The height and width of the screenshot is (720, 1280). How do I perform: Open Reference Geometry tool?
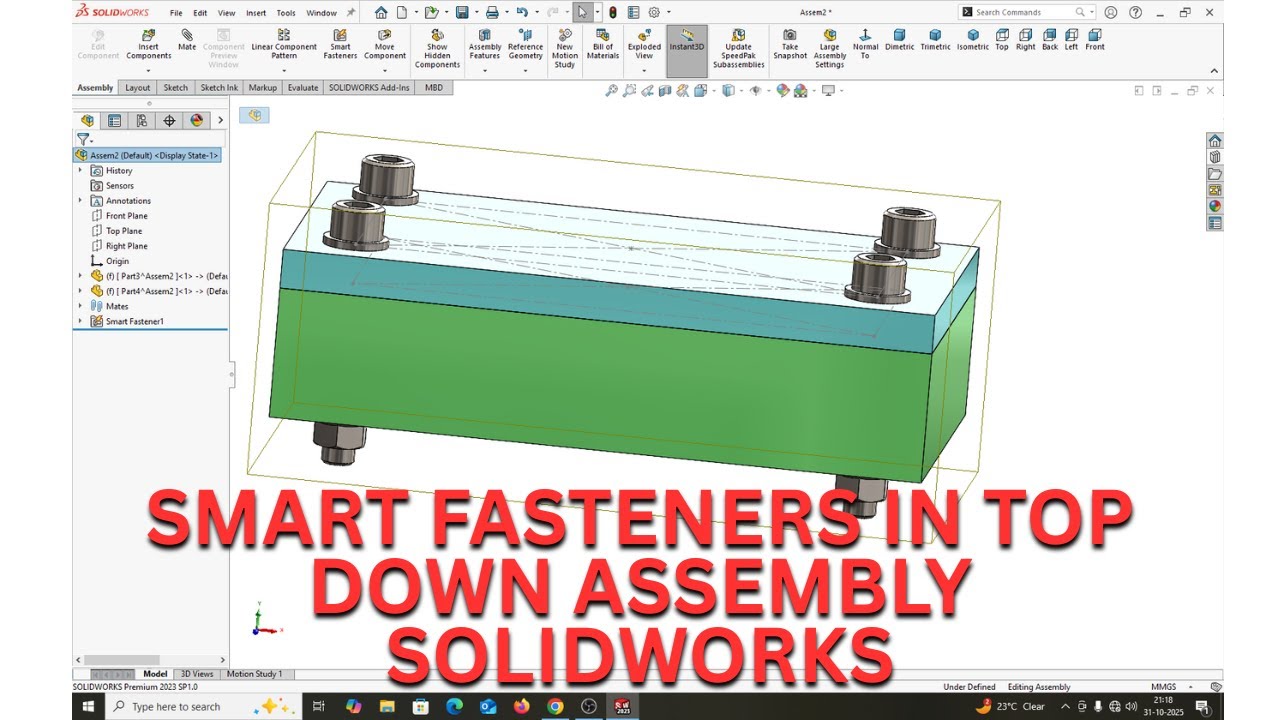tap(525, 44)
